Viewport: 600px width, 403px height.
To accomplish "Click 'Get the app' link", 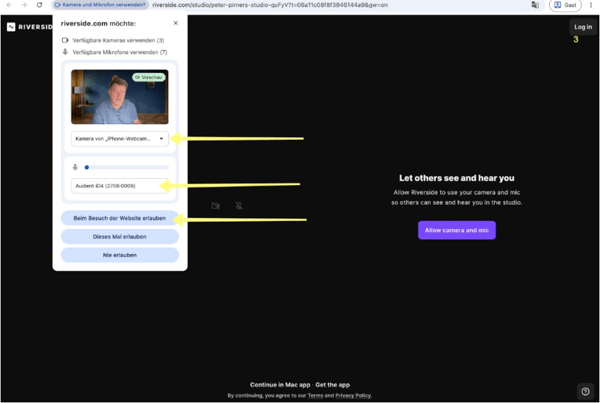I will pos(333,385).
